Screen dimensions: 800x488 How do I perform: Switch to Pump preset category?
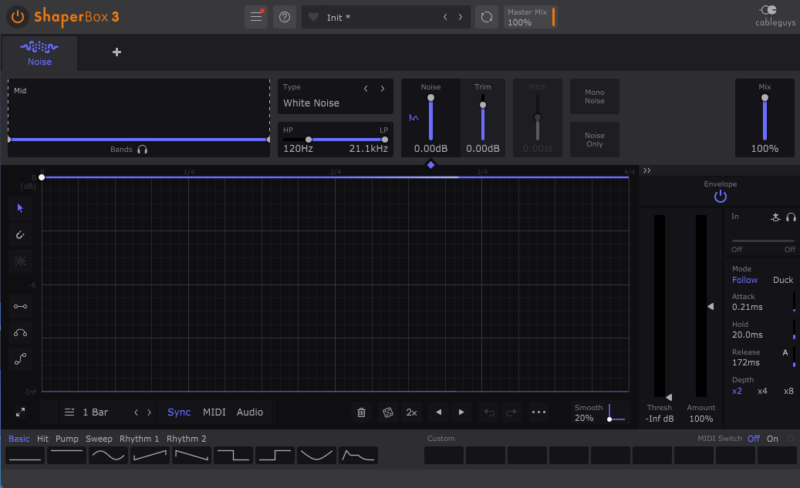pos(67,439)
